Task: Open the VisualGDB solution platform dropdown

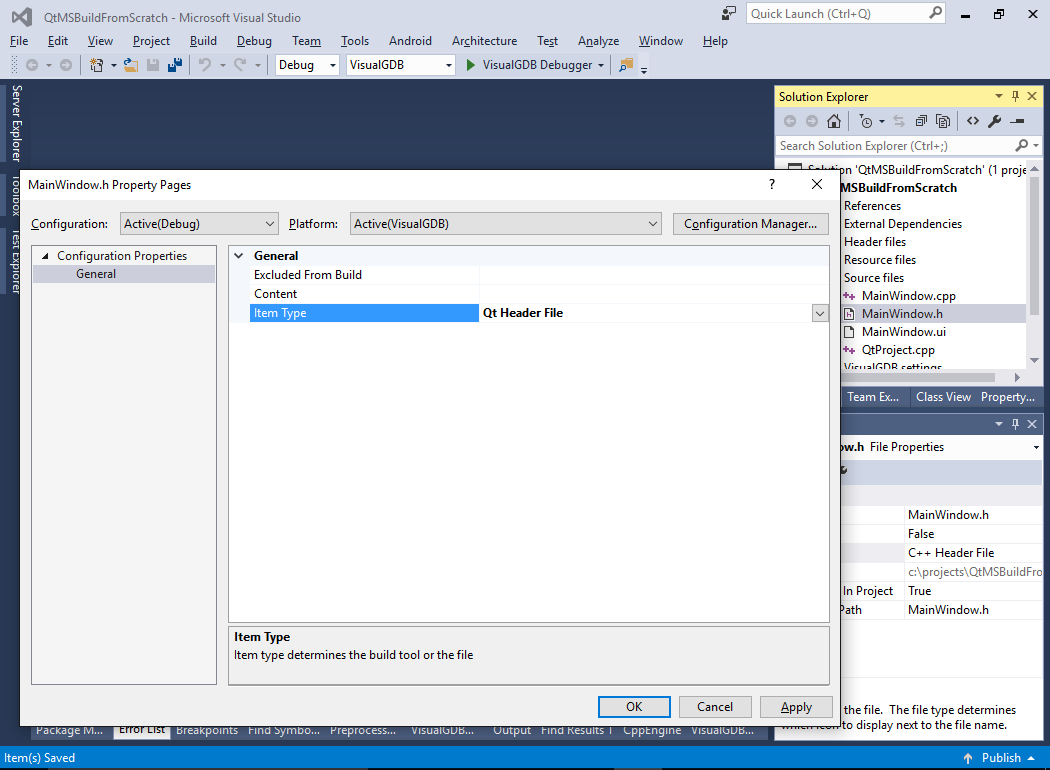Action: (x=400, y=65)
